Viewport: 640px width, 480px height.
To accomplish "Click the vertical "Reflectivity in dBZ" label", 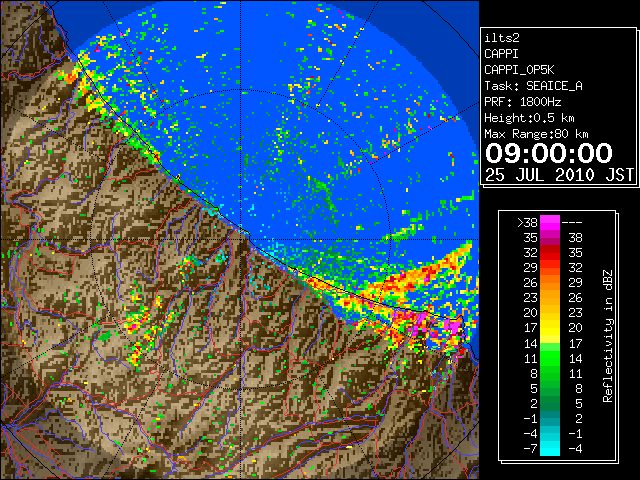I will [x=608, y=336].
